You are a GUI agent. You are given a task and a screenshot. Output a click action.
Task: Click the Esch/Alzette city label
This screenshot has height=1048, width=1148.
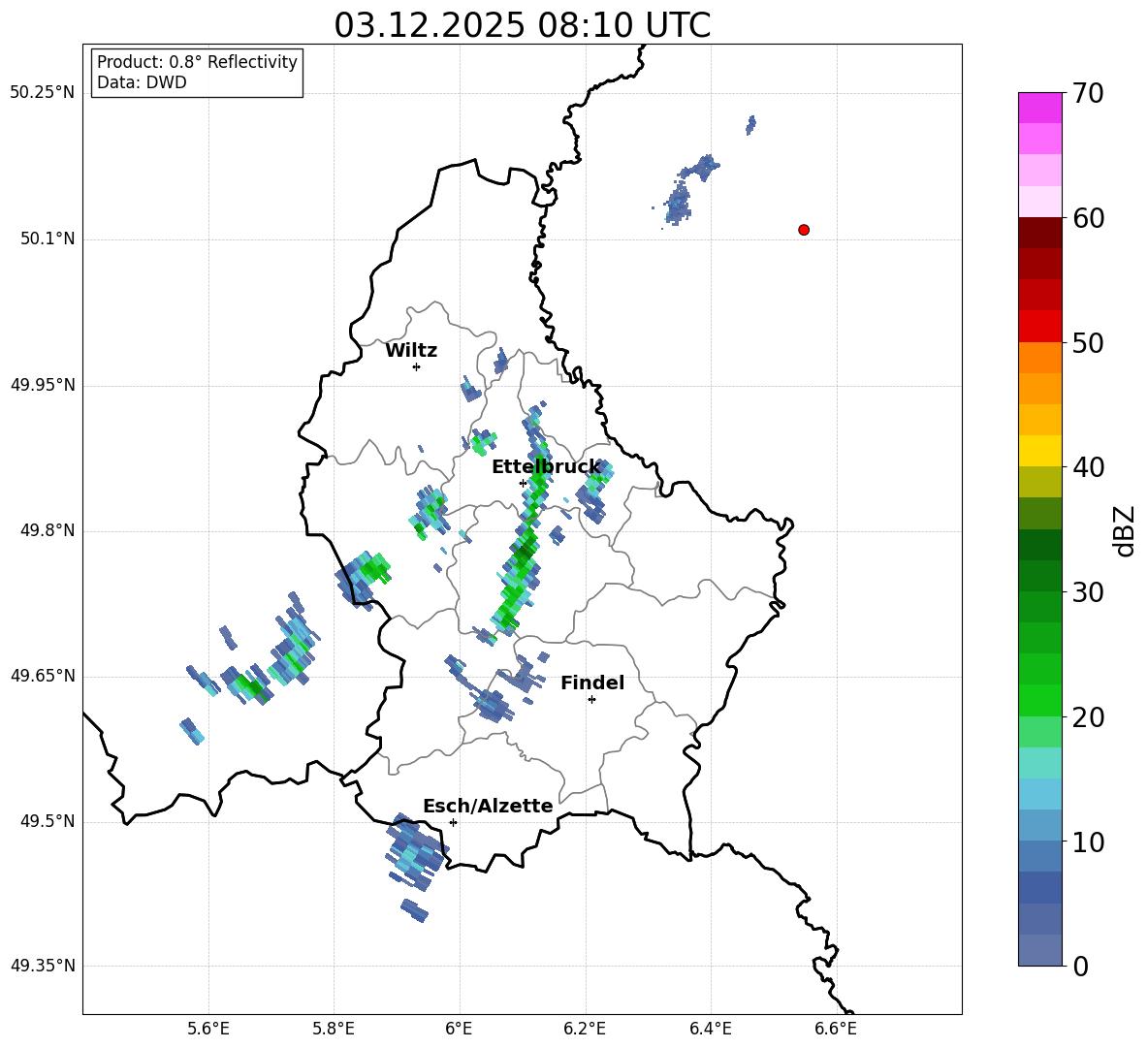coord(488,806)
